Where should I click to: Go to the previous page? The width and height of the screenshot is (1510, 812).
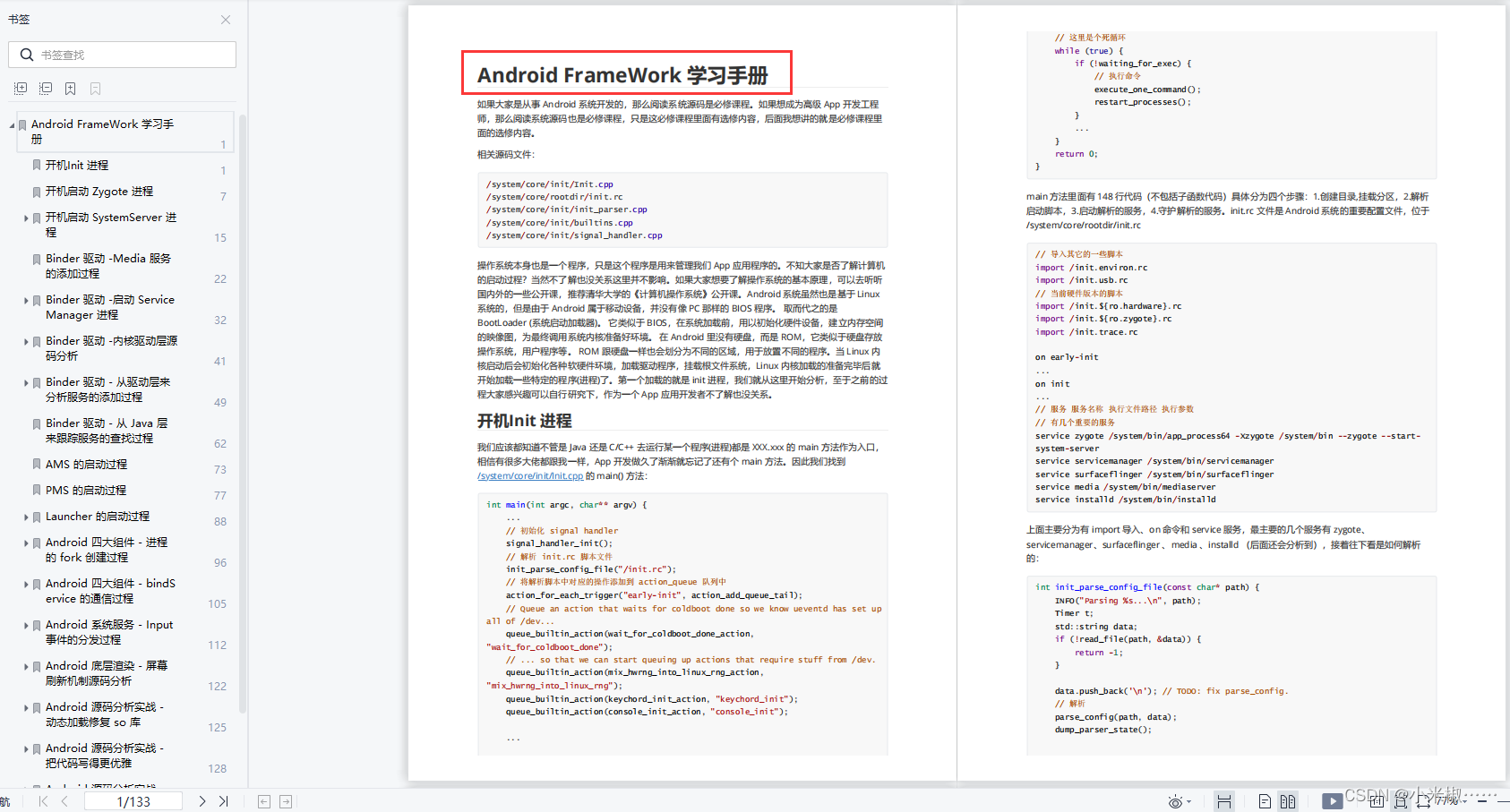(x=64, y=801)
